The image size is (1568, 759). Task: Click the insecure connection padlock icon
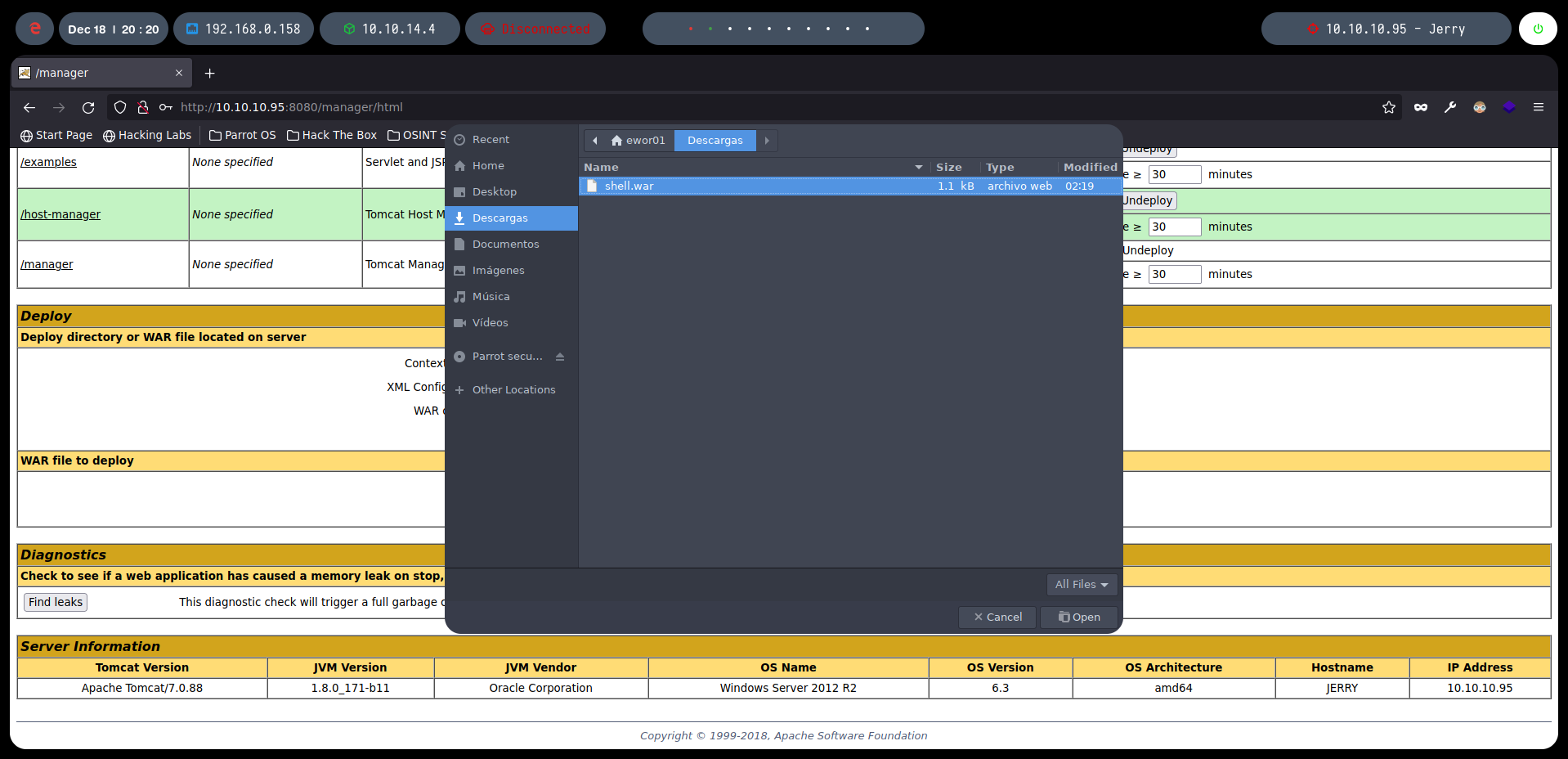pos(143,107)
